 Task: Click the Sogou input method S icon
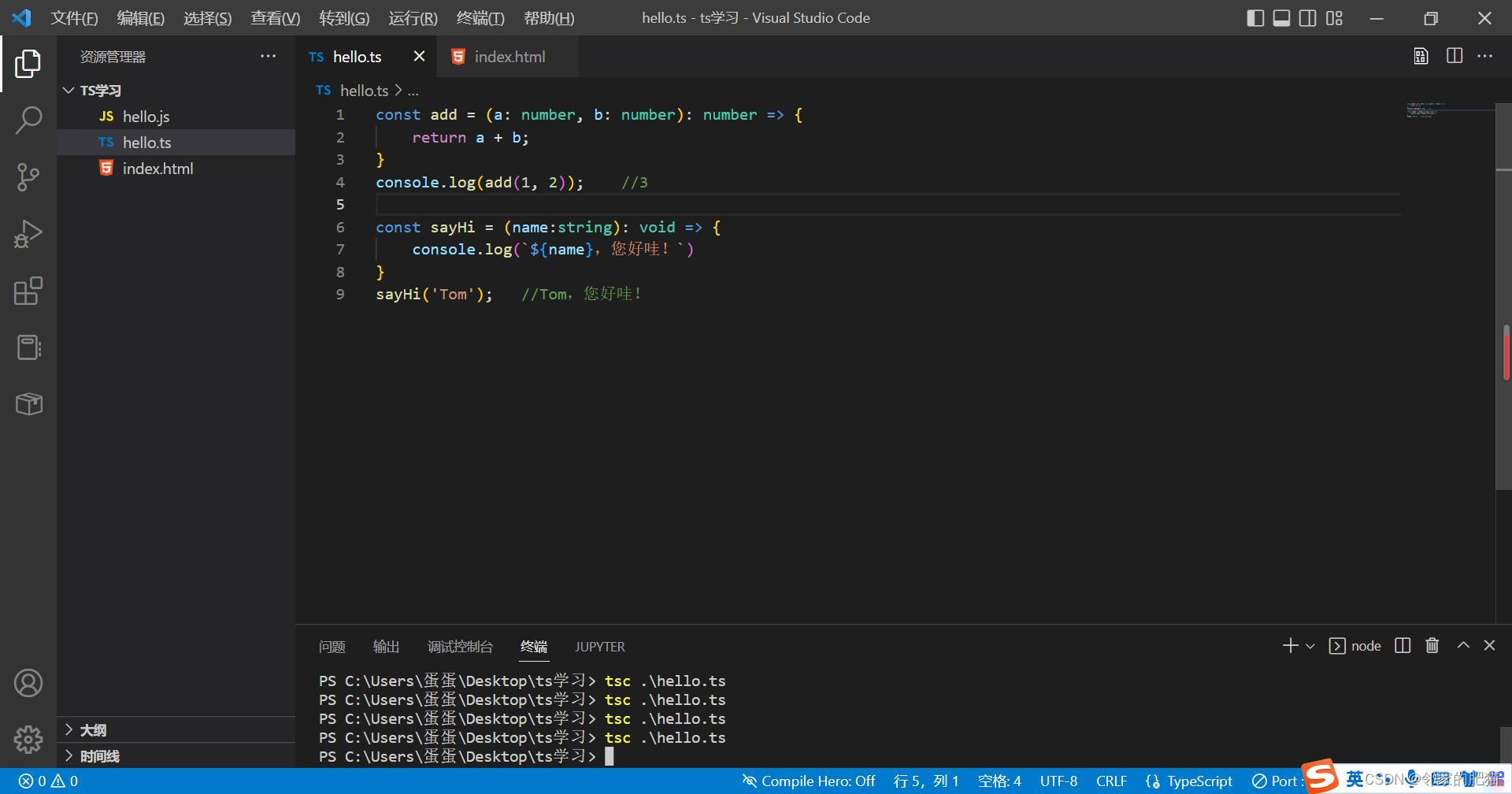(x=1321, y=777)
